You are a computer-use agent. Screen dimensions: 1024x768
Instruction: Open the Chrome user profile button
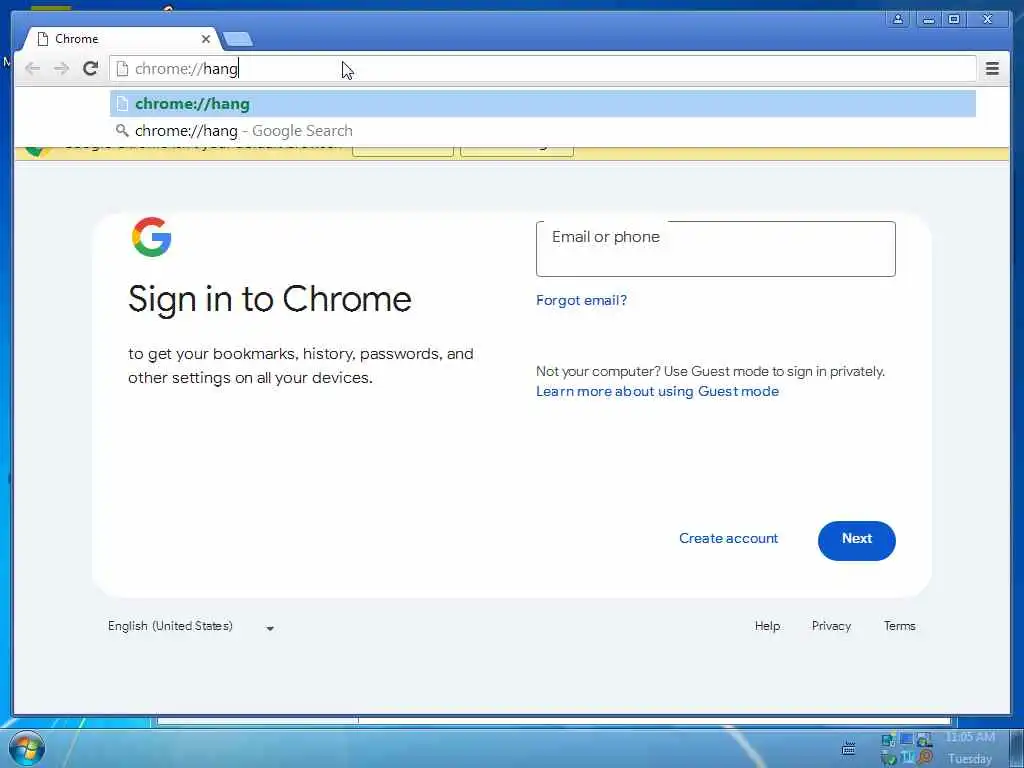pos(898,19)
